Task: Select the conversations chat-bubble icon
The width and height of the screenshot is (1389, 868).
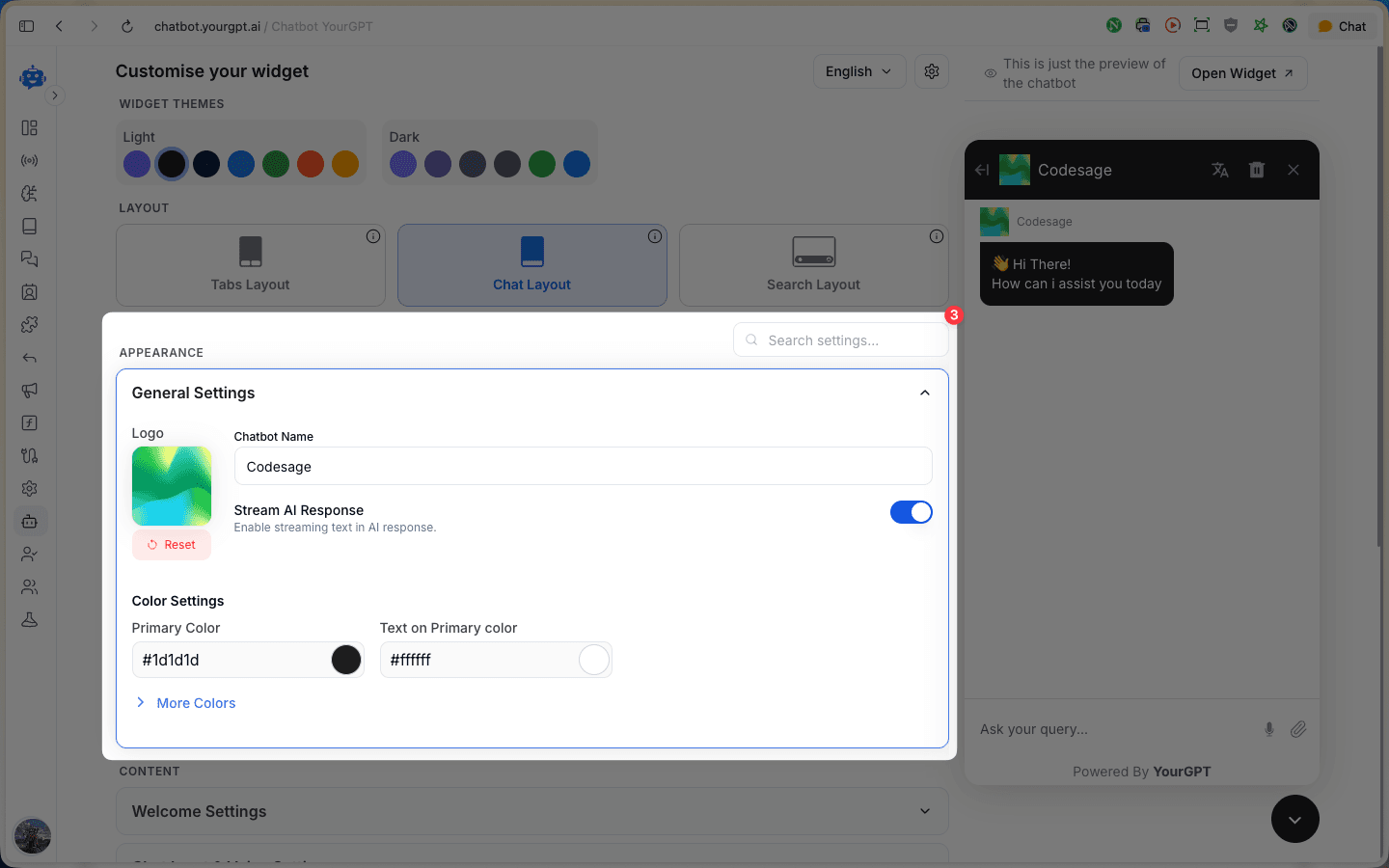Action: 29,258
